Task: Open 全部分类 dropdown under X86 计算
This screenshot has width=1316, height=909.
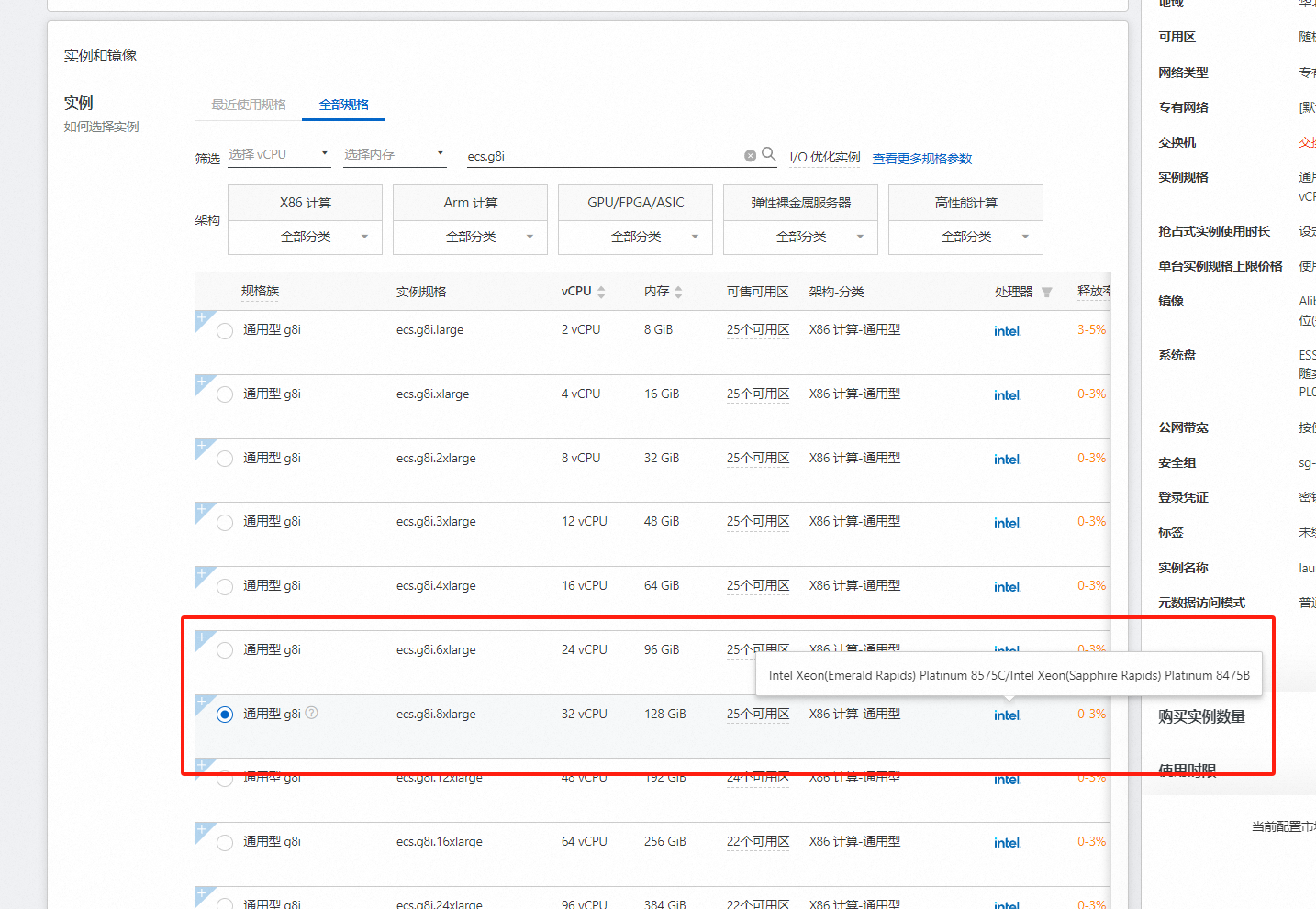Action: 305,237
